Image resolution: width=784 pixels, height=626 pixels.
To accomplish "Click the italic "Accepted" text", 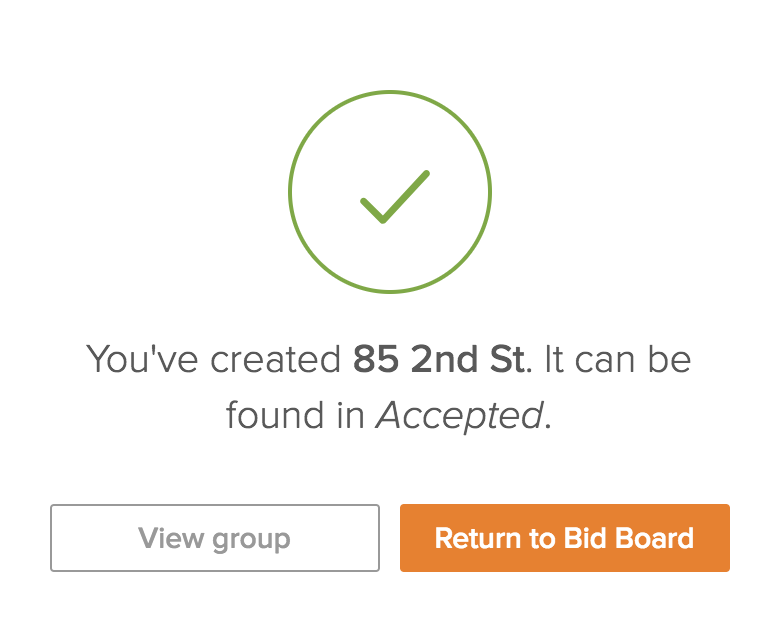I will (459, 415).
